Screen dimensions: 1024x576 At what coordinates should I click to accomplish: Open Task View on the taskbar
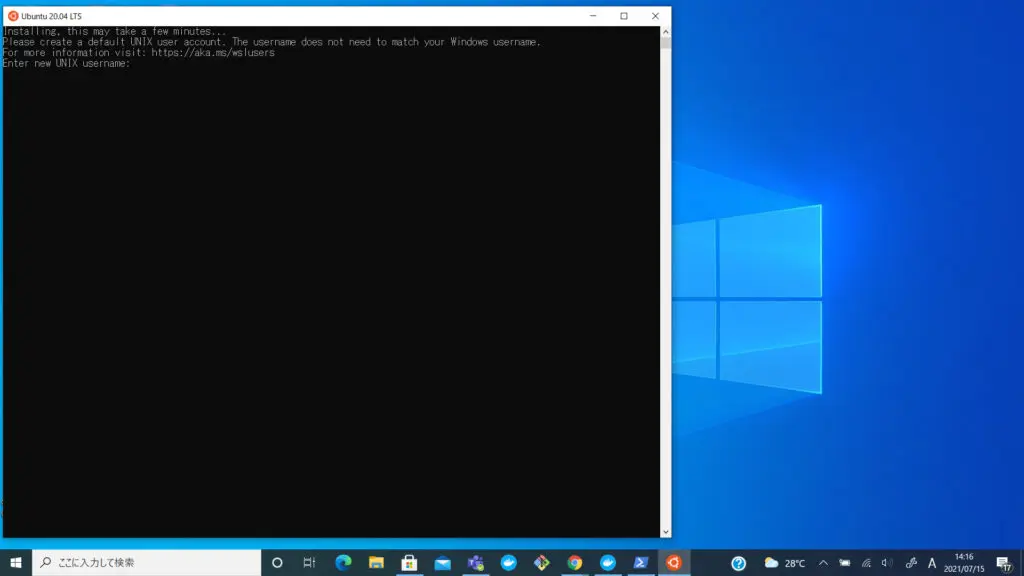[310, 562]
